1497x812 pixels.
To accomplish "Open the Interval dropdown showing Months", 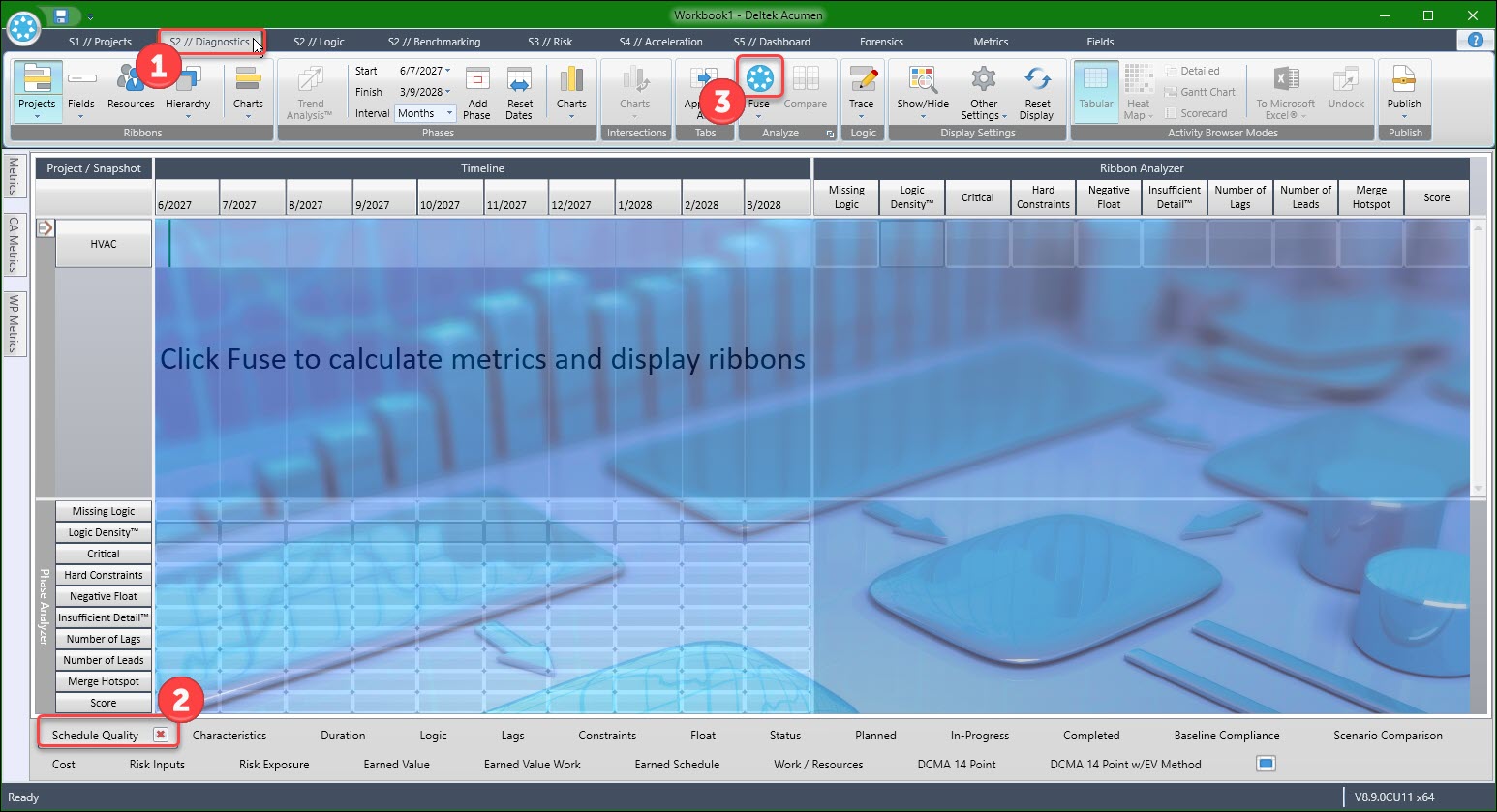I will (x=424, y=113).
